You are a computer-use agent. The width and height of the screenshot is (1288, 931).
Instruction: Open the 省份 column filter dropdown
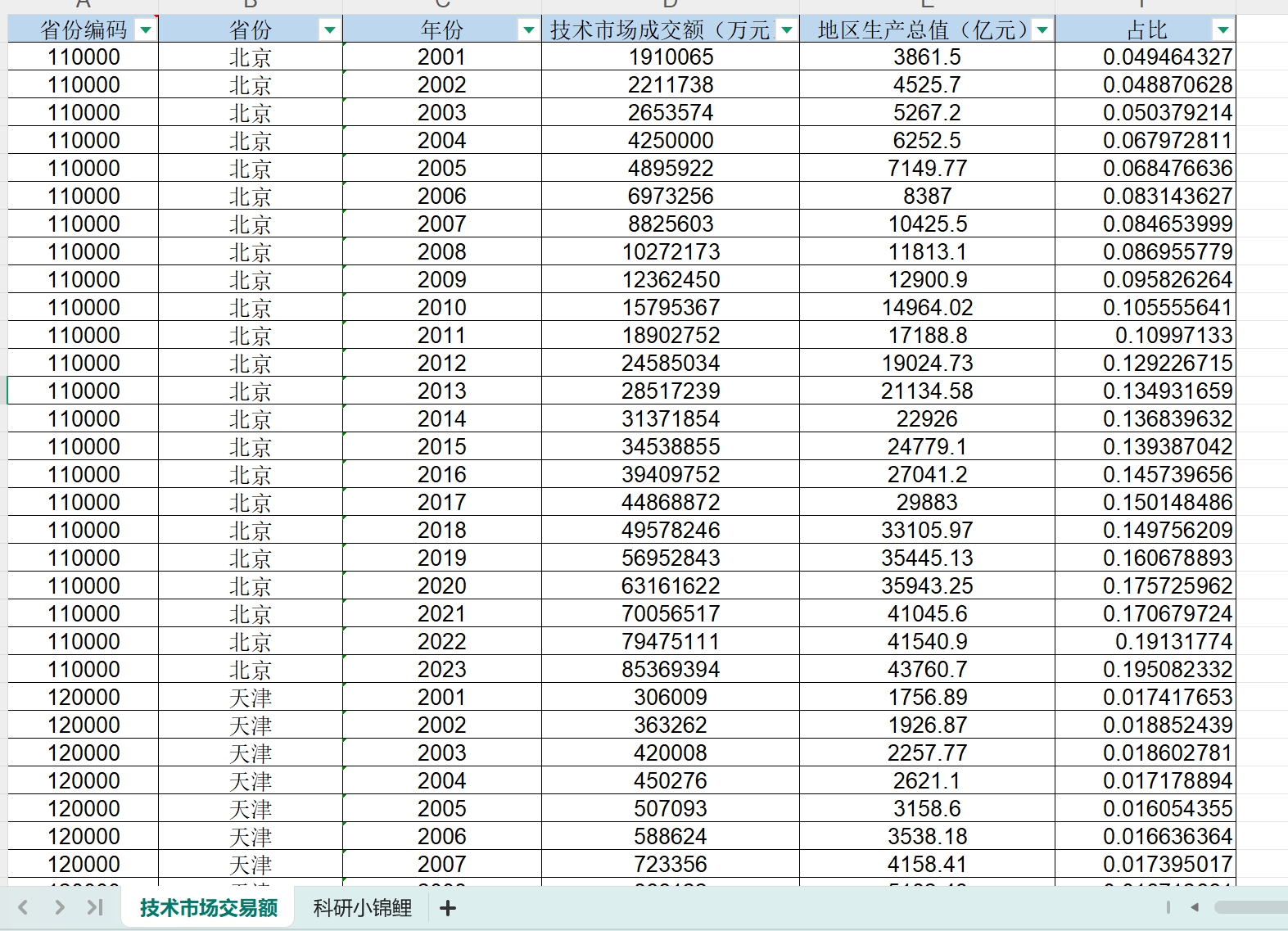330,30
